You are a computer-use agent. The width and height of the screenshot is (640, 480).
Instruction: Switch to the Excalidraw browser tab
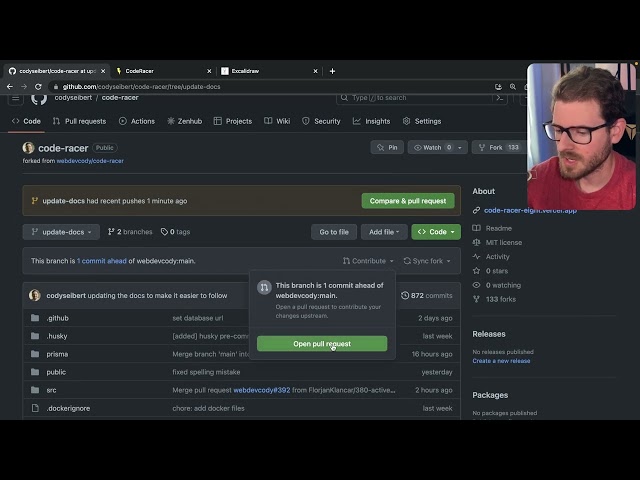point(267,71)
